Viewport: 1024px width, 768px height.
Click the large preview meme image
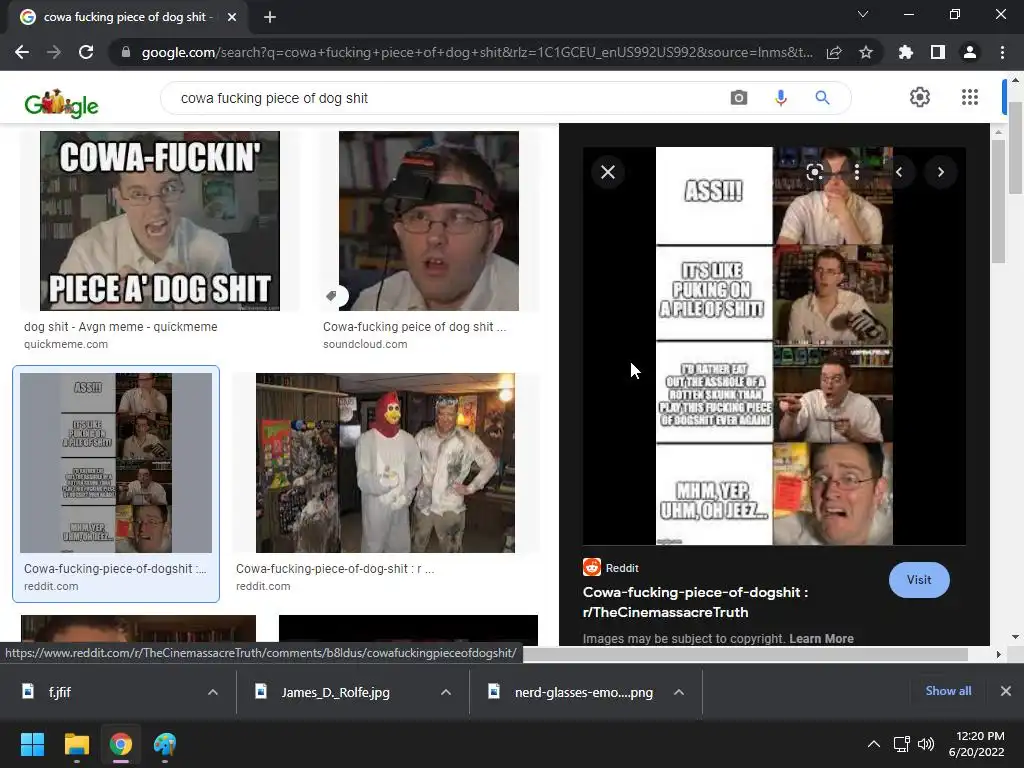[x=774, y=346]
